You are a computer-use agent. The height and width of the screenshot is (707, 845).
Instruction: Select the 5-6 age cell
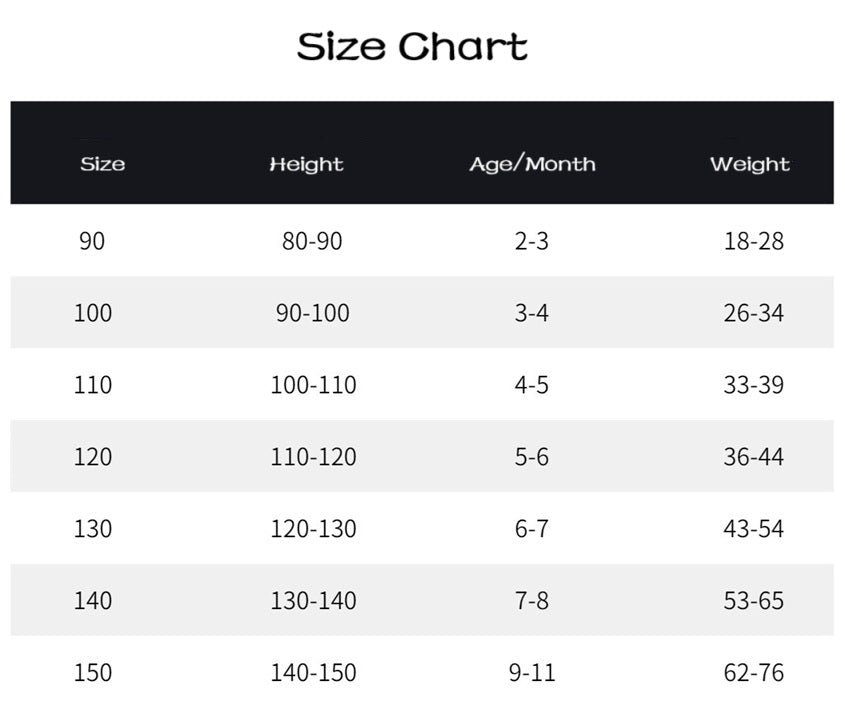click(531, 457)
